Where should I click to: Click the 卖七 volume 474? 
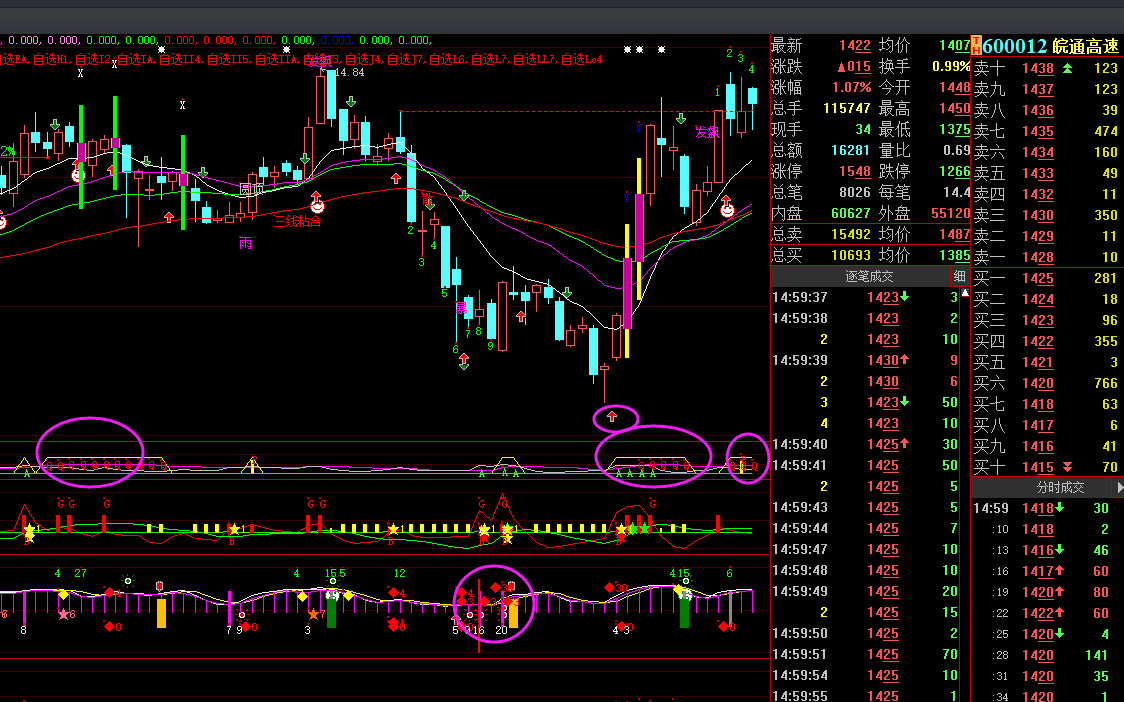pos(1106,131)
